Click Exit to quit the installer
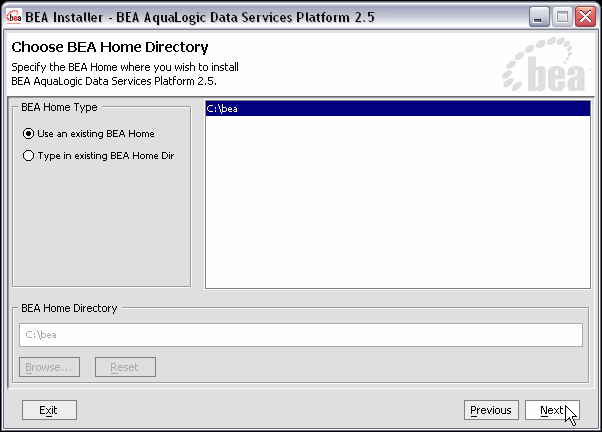The height and width of the screenshot is (432, 602). point(49,410)
